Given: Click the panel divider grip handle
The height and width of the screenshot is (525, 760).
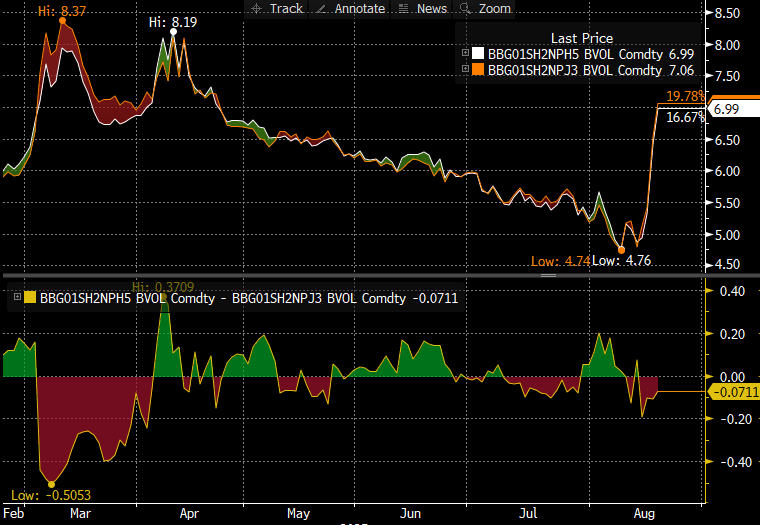Looking at the screenshot, I should pos(548,275).
